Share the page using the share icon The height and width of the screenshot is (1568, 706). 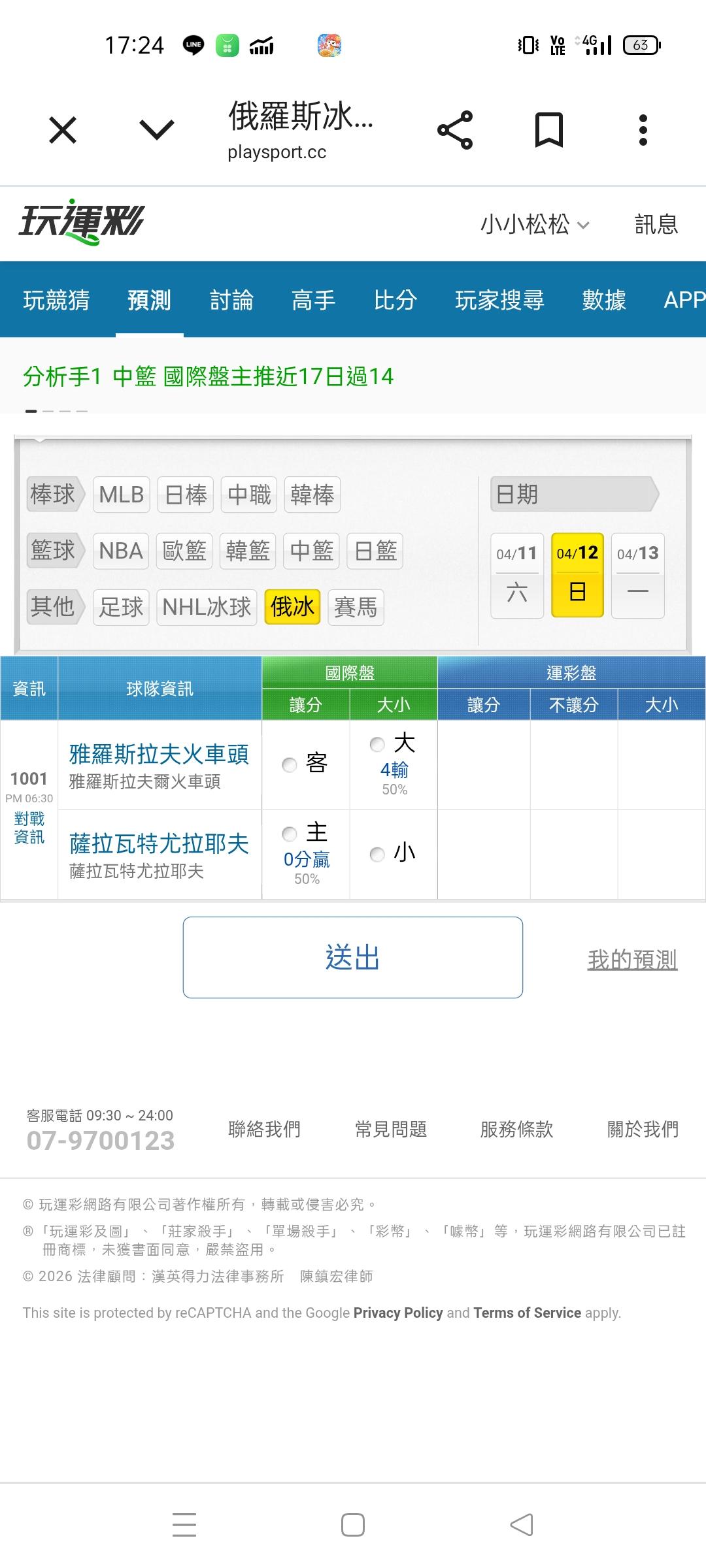(455, 130)
